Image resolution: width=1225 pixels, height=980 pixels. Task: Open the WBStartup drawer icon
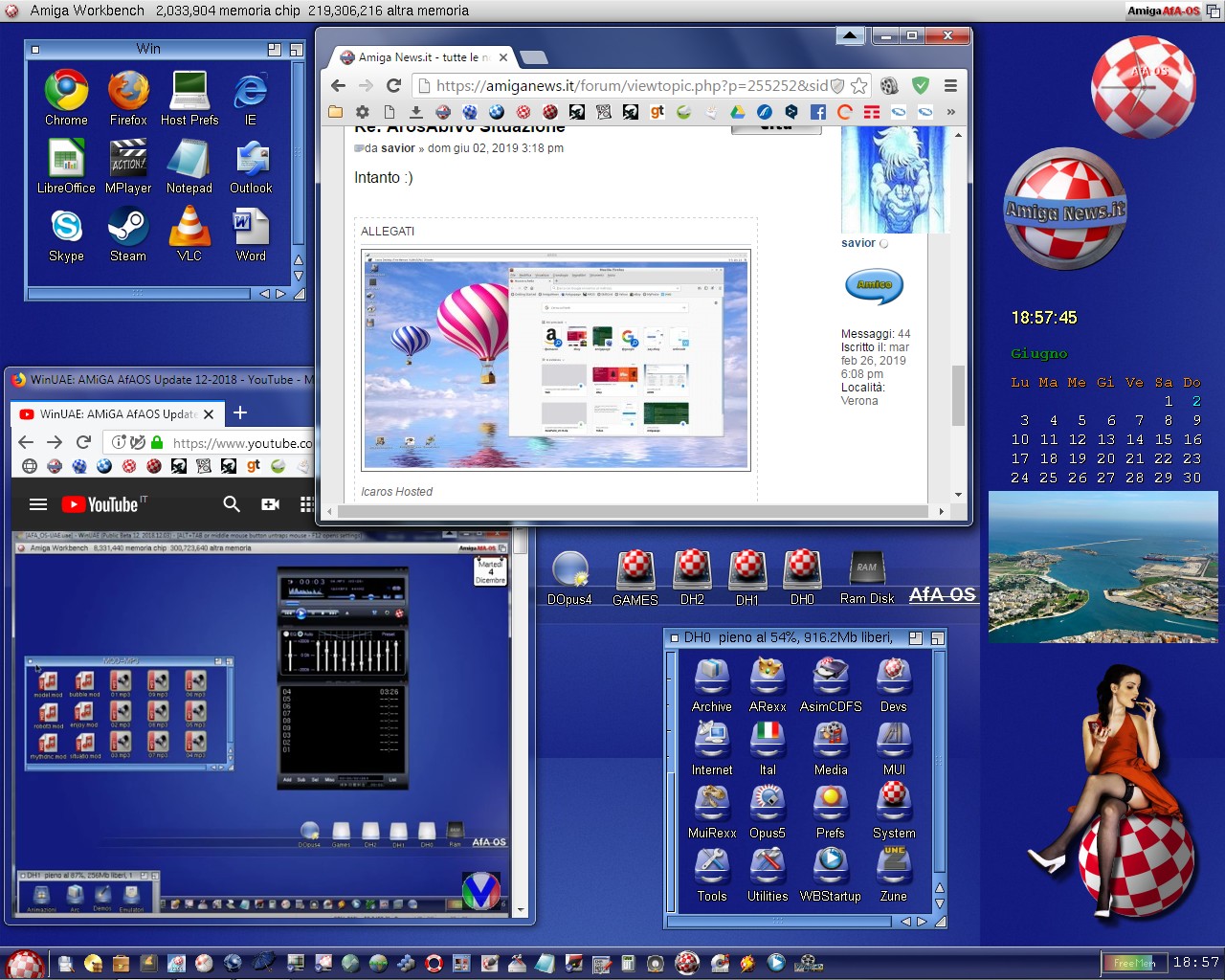830,865
